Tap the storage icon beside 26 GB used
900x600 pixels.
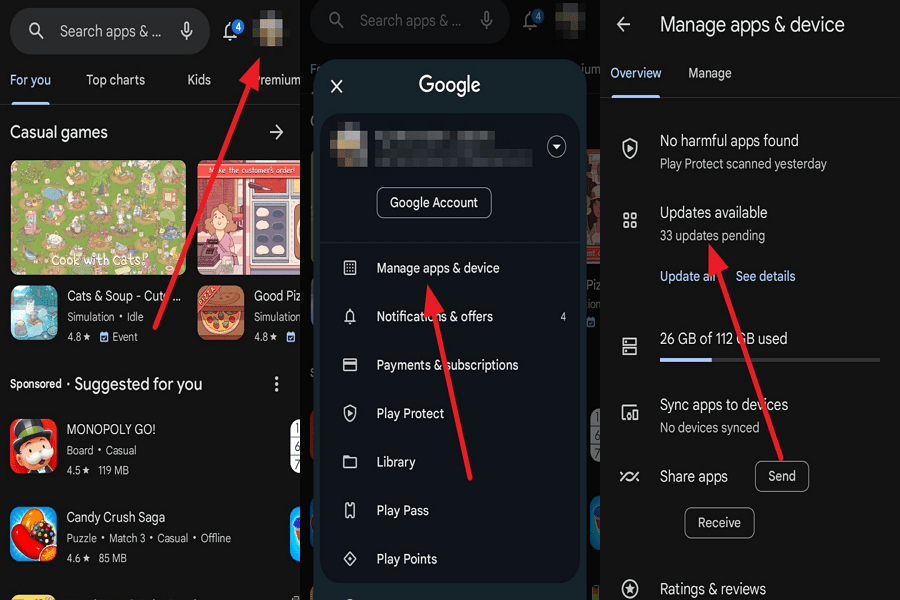(x=630, y=346)
